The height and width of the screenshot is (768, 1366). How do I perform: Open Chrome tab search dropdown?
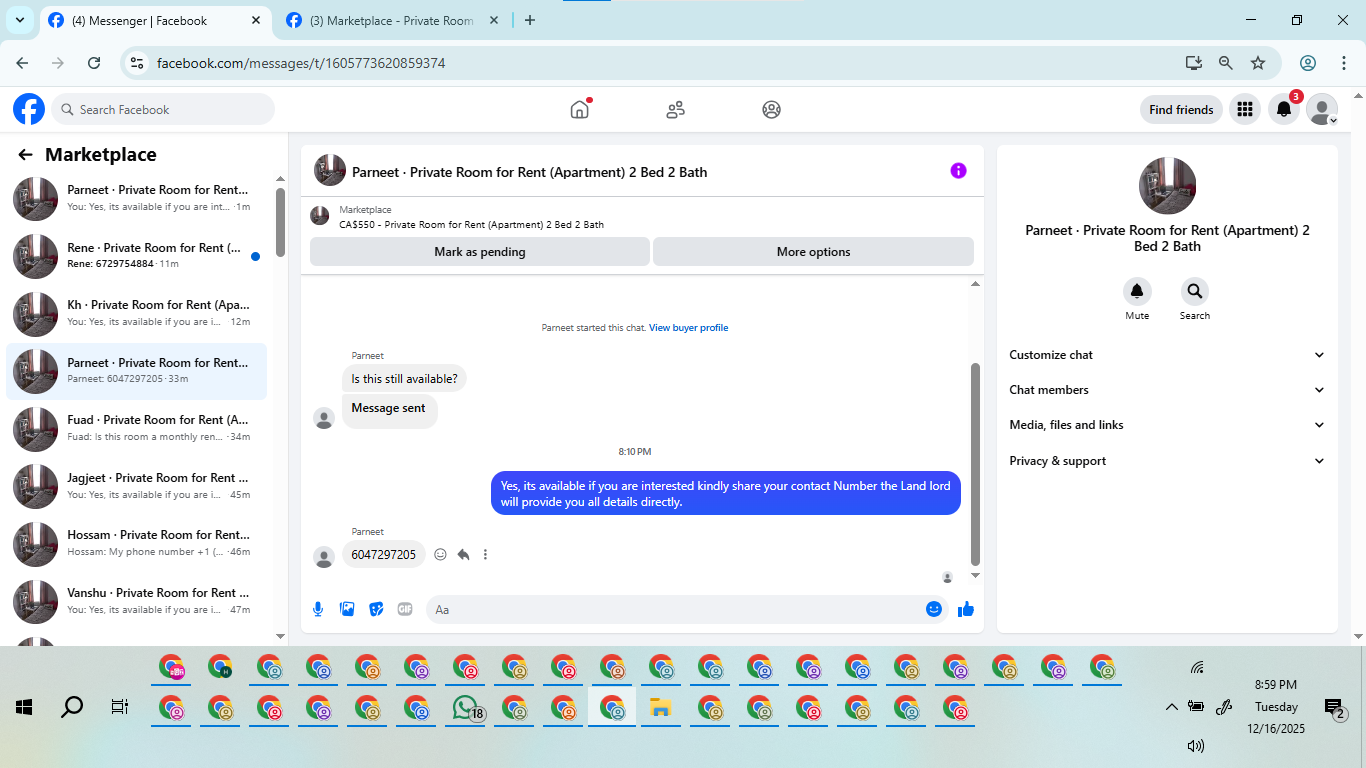19,20
